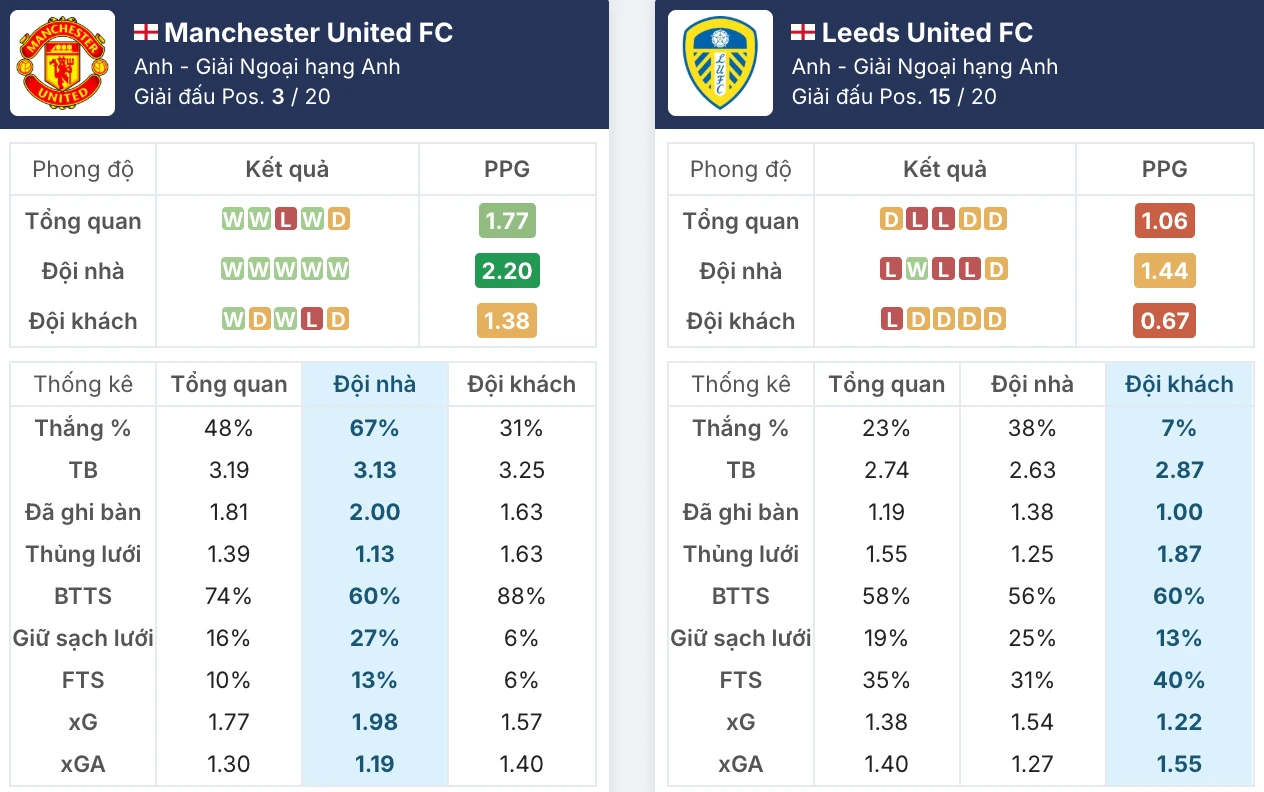This screenshot has height=792, width=1264.
Task: Switch to the Đội khách row for Manchester United
Action: pyautogui.click(x=82, y=321)
